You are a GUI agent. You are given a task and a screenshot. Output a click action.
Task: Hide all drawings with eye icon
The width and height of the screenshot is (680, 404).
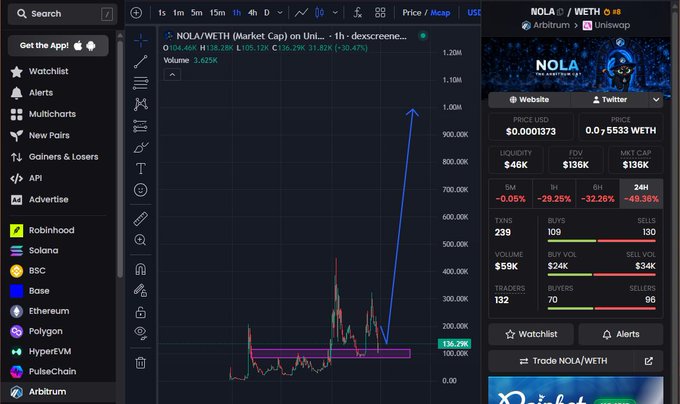tap(141, 332)
